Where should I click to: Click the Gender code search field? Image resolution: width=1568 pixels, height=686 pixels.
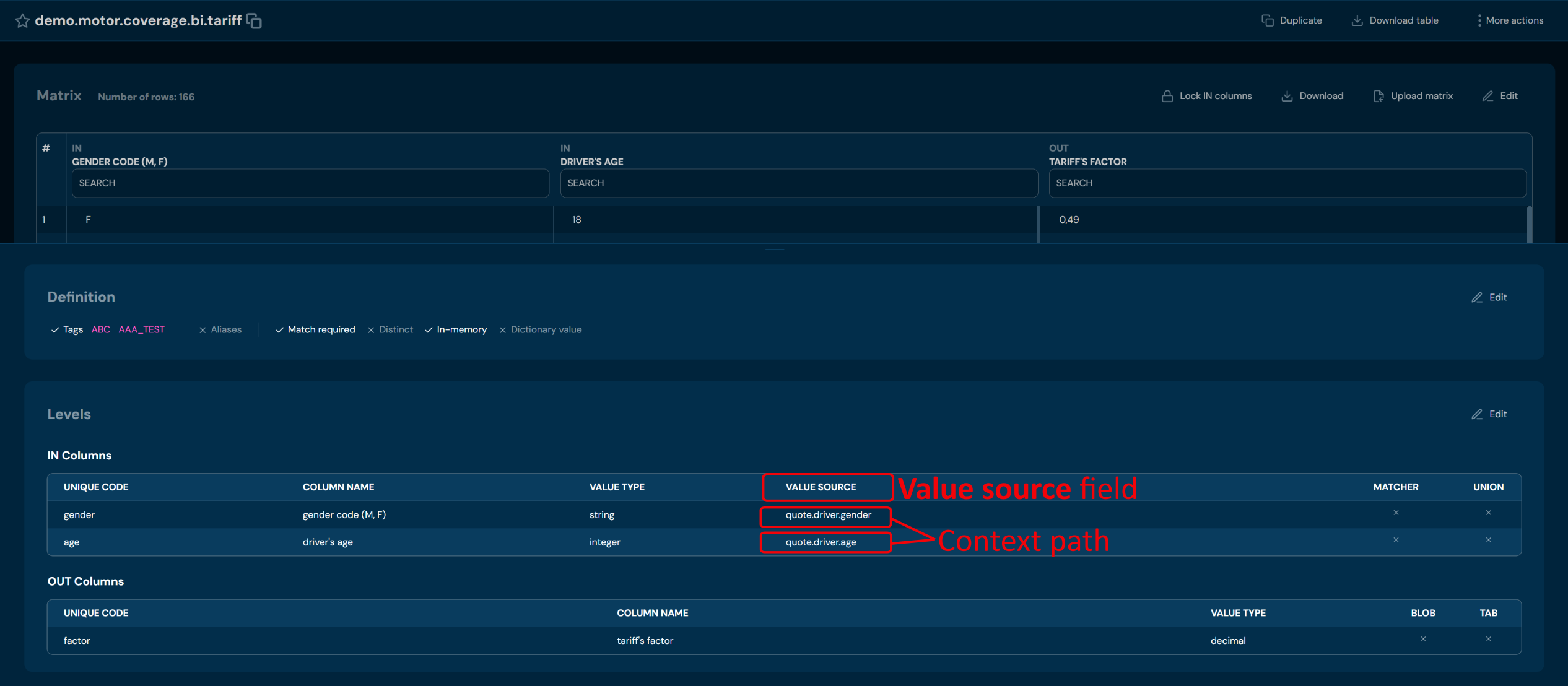click(x=310, y=183)
